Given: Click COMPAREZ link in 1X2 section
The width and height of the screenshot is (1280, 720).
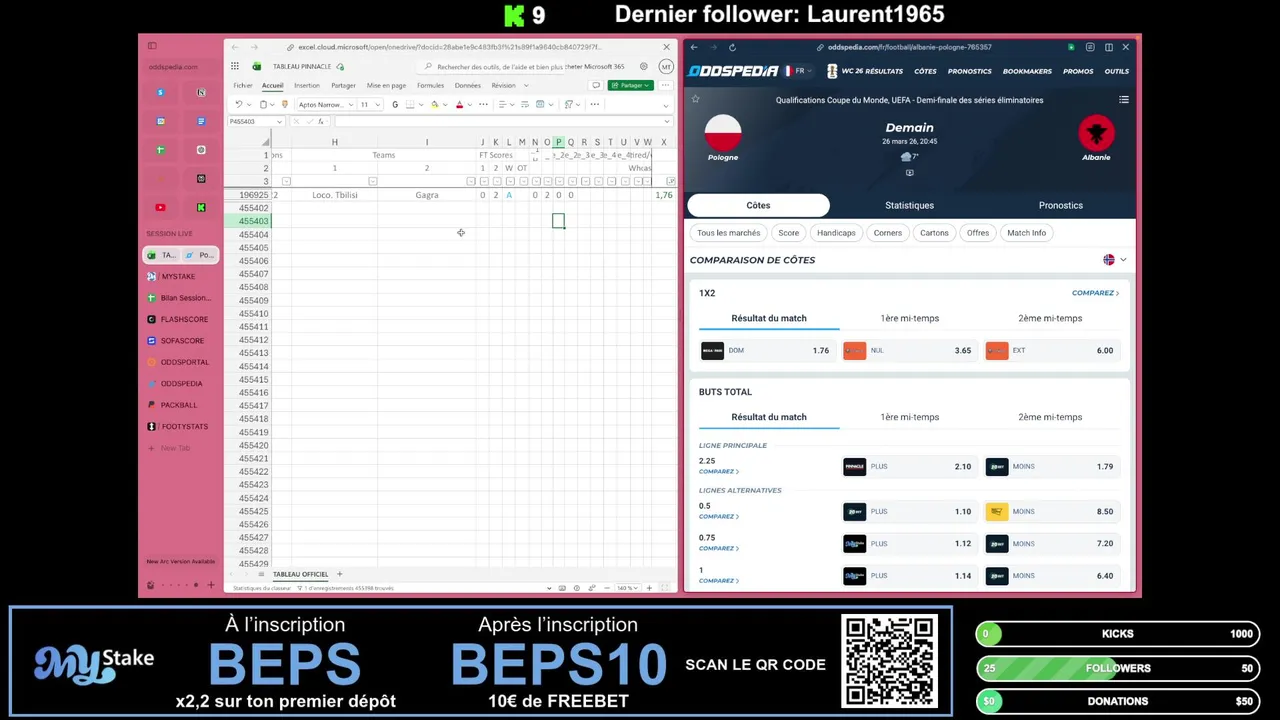Looking at the screenshot, I should click(x=1095, y=293).
